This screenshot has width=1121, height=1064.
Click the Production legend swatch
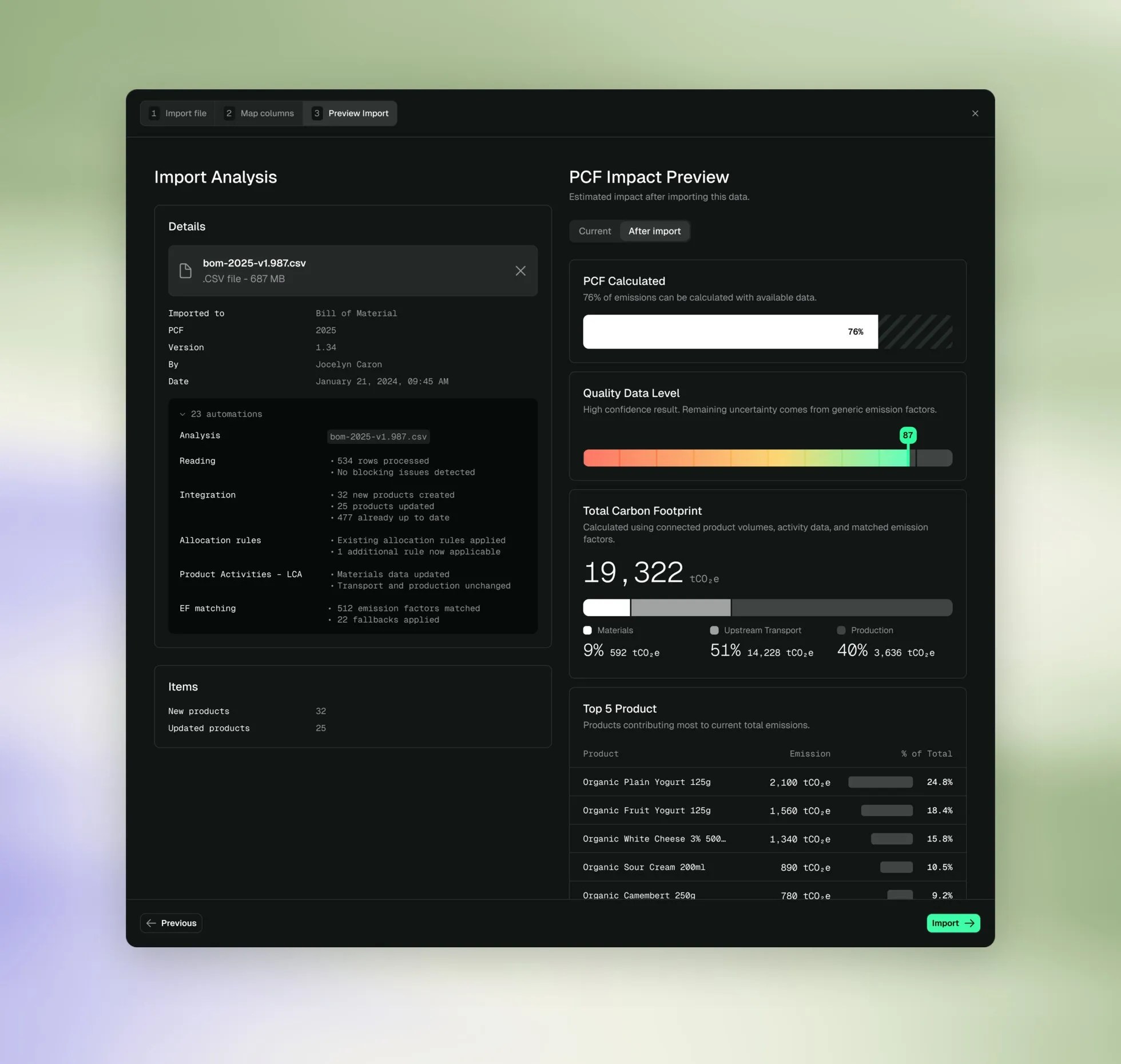(x=841, y=630)
